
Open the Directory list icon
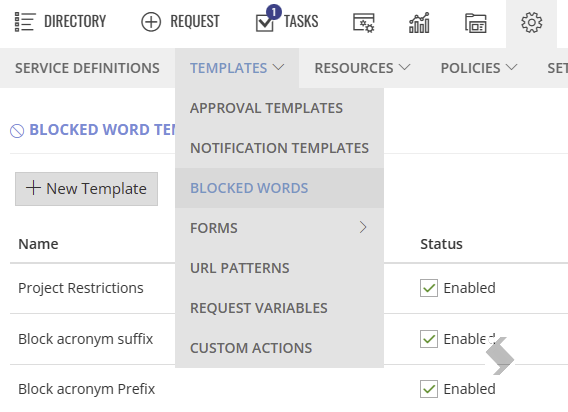(25, 22)
